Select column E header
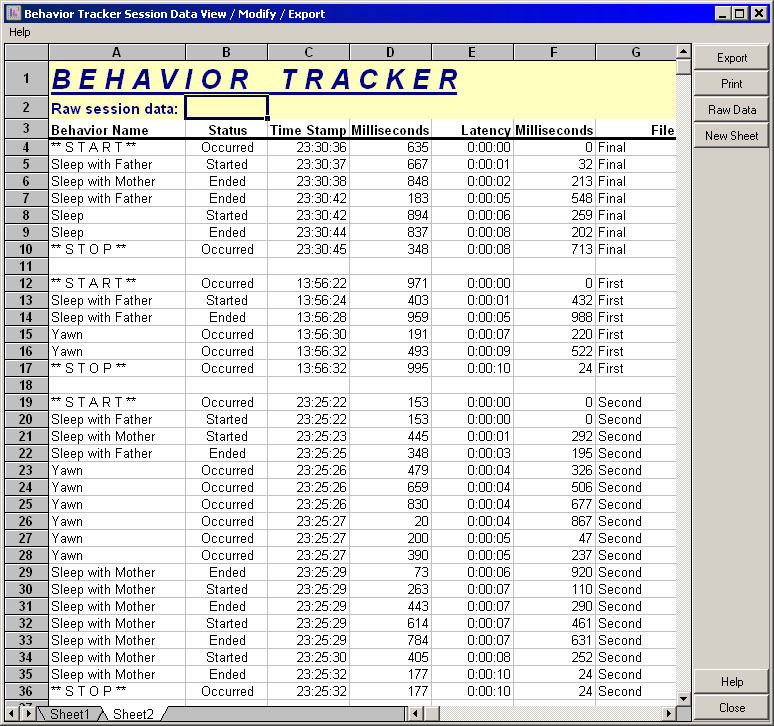Viewport: 774px width, 726px height. tap(472, 52)
